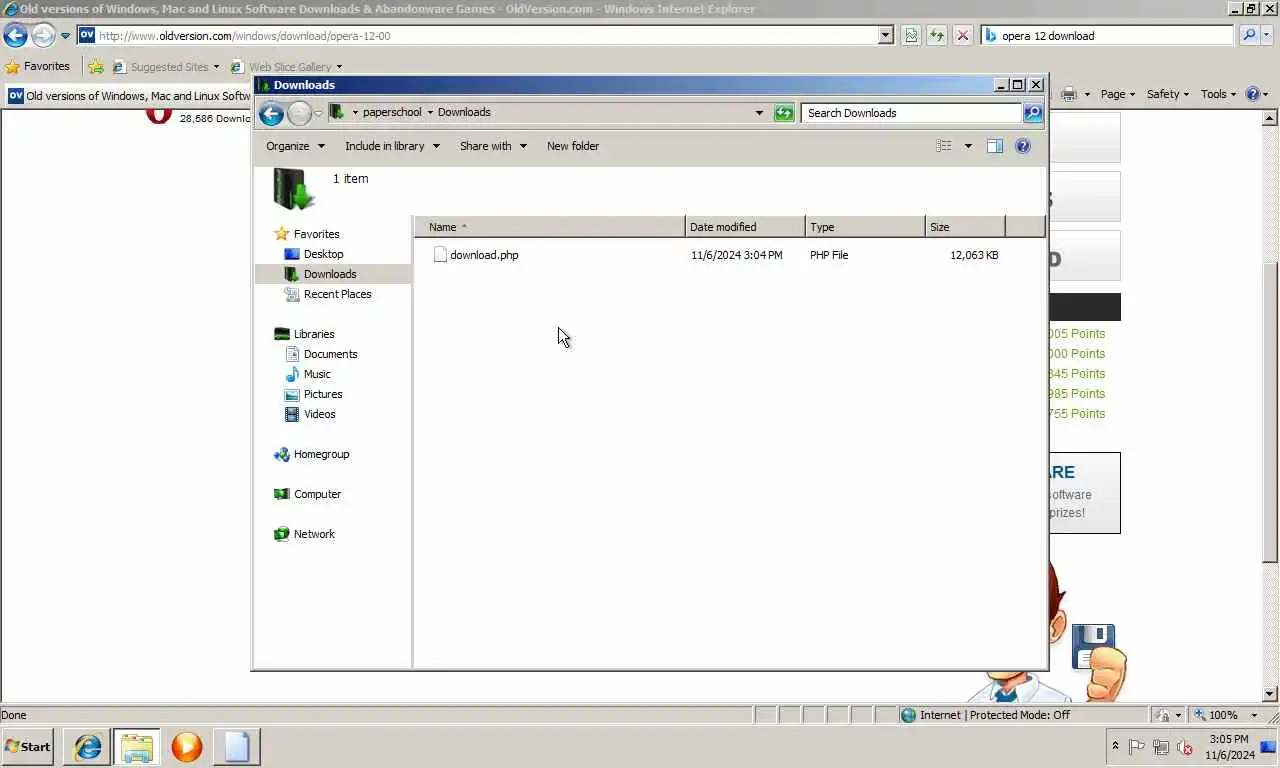Open the IE address bar dropdown arrow

coord(885,35)
